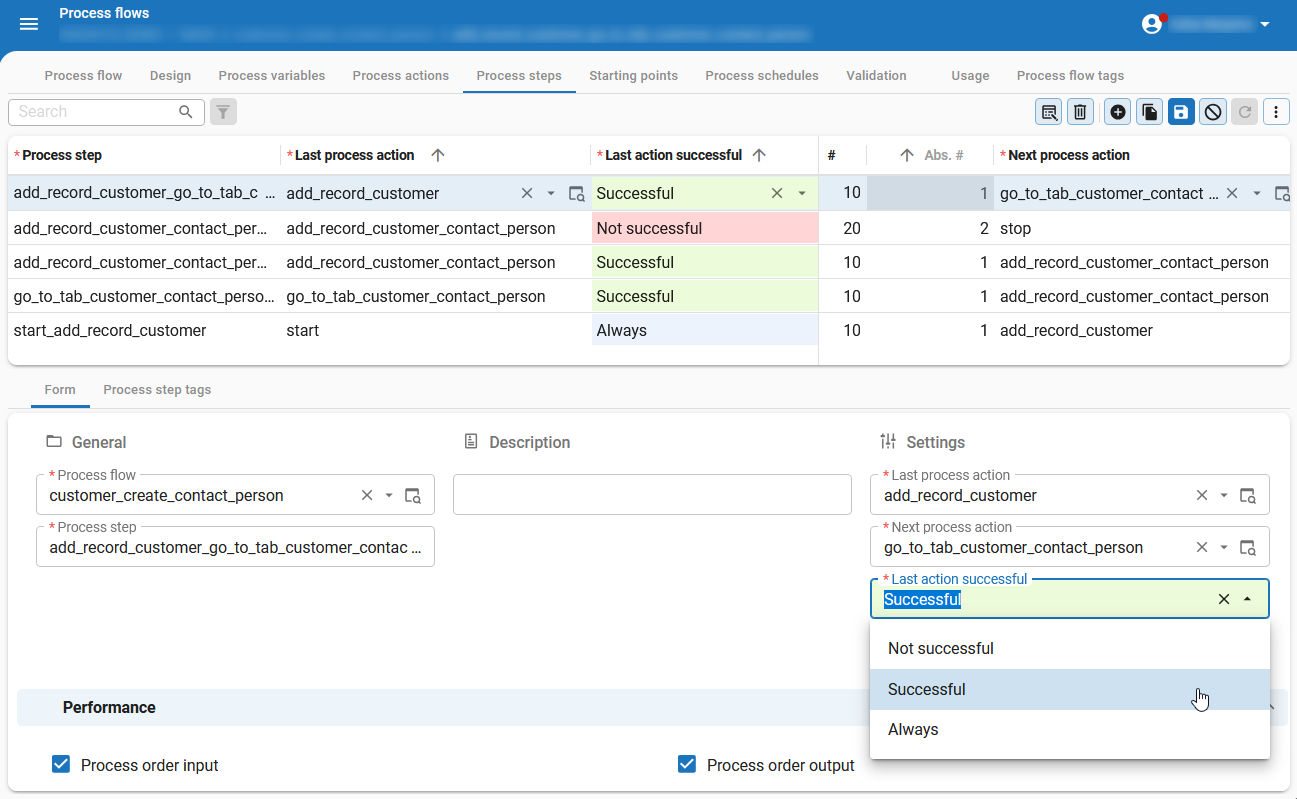Cancel editing with the prohibit icon
The image size is (1297, 799).
(1213, 112)
